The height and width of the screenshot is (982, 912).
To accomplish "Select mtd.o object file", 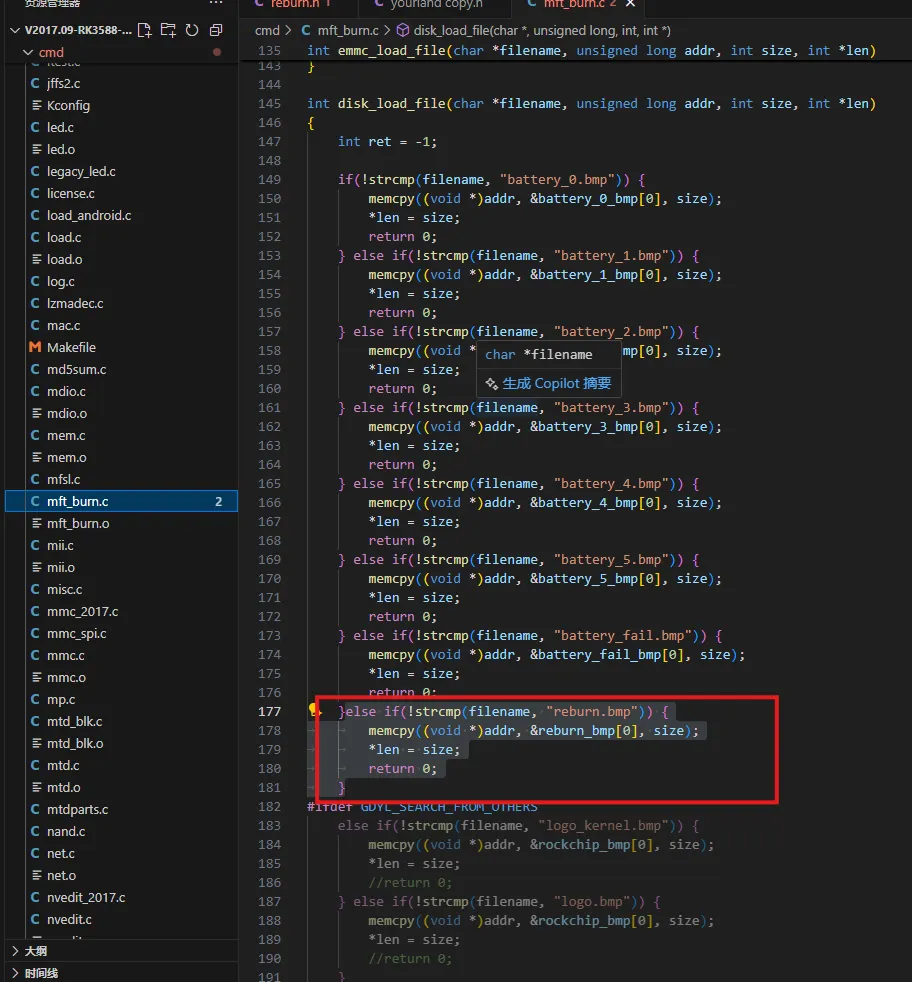I will 122,787.
